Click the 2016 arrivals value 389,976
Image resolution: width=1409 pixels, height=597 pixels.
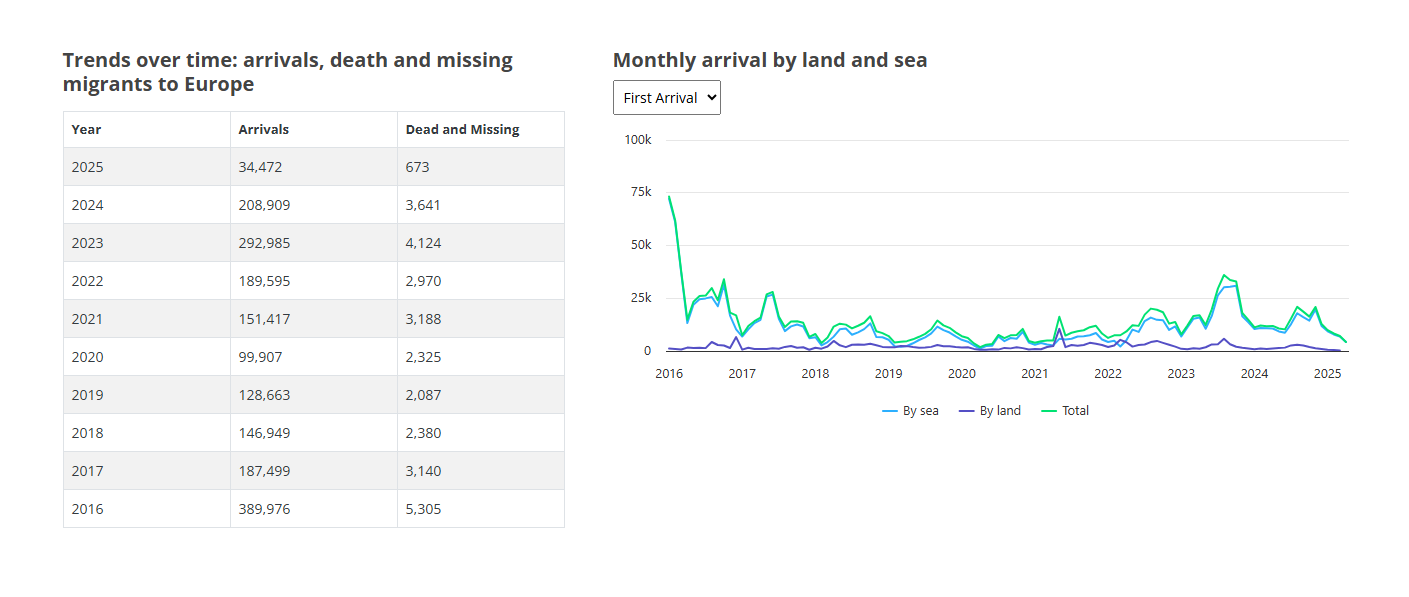(x=263, y=509)
